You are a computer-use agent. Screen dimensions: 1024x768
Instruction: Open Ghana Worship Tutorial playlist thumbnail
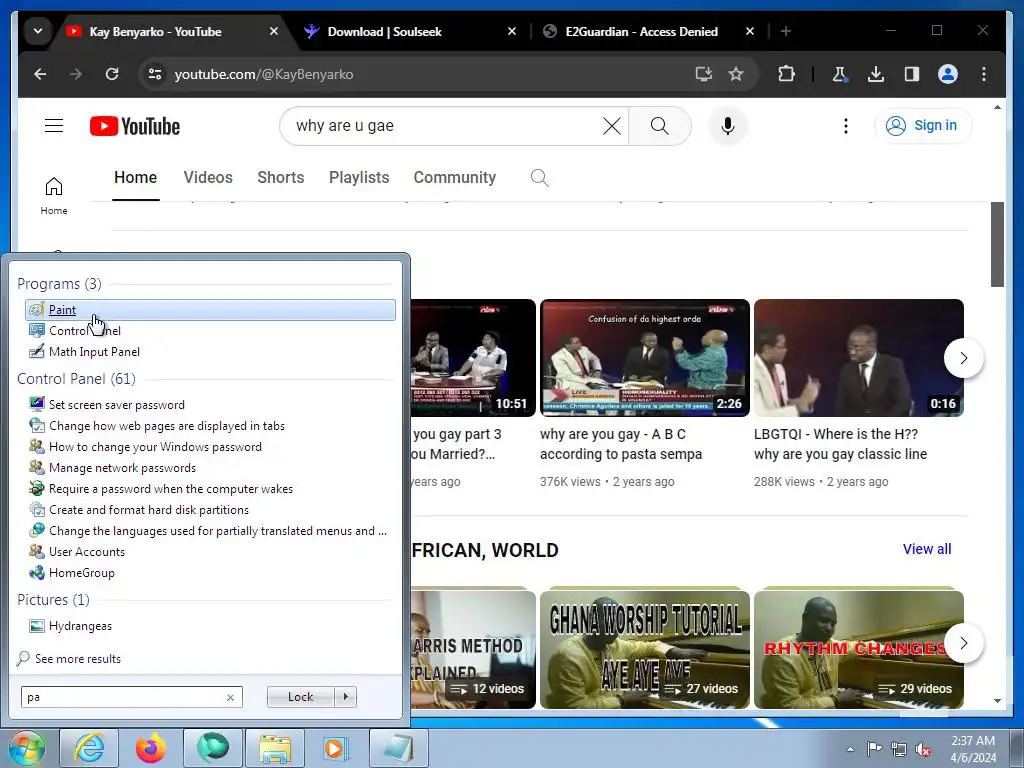[645, 649]
